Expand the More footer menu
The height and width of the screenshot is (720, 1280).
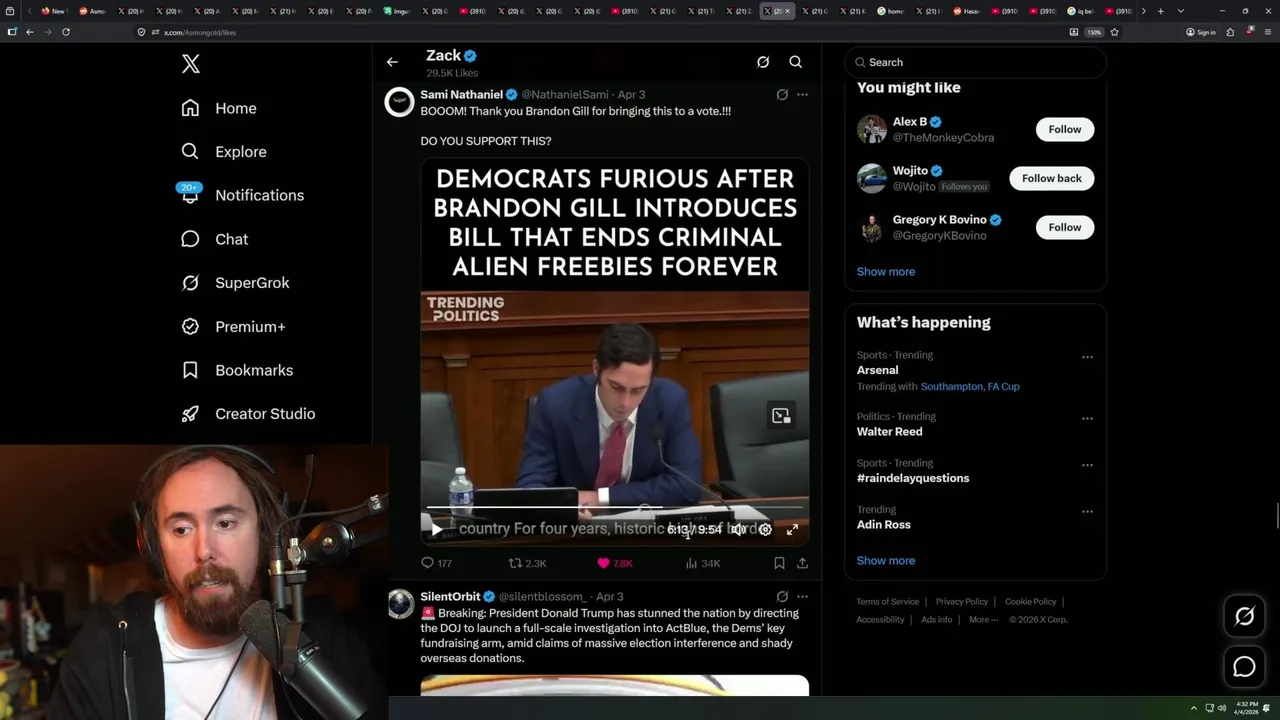(x=983, y=620)
